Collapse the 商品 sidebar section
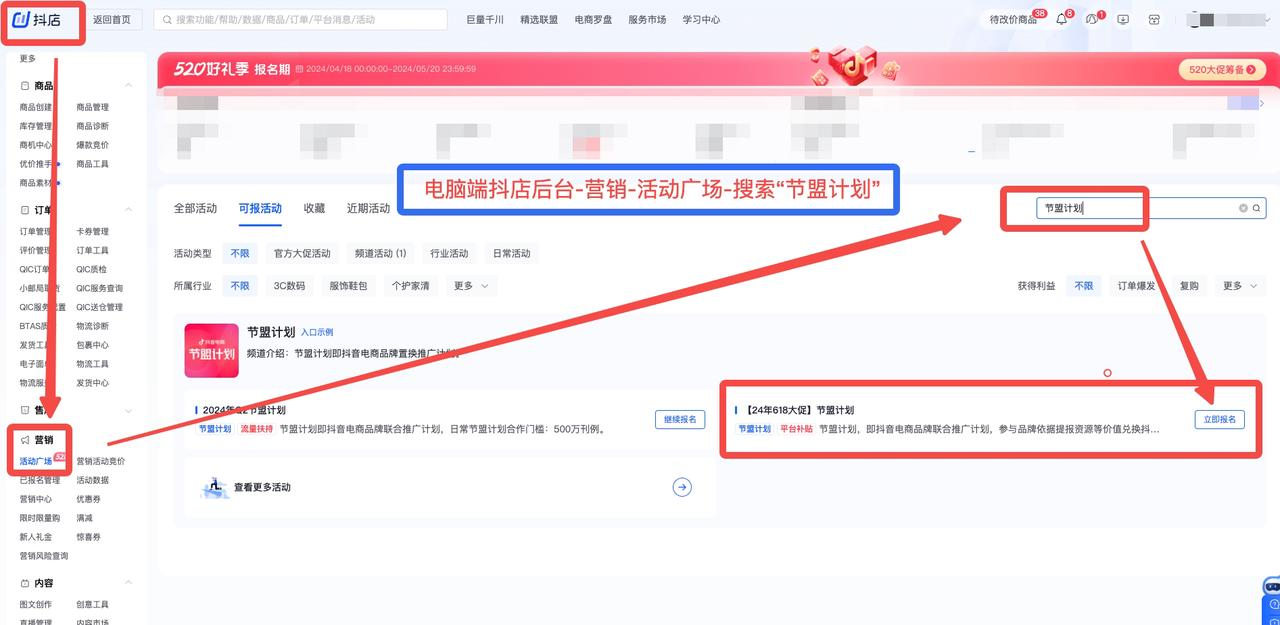This screenshot has height=625, width=1280. click(129, 86)
